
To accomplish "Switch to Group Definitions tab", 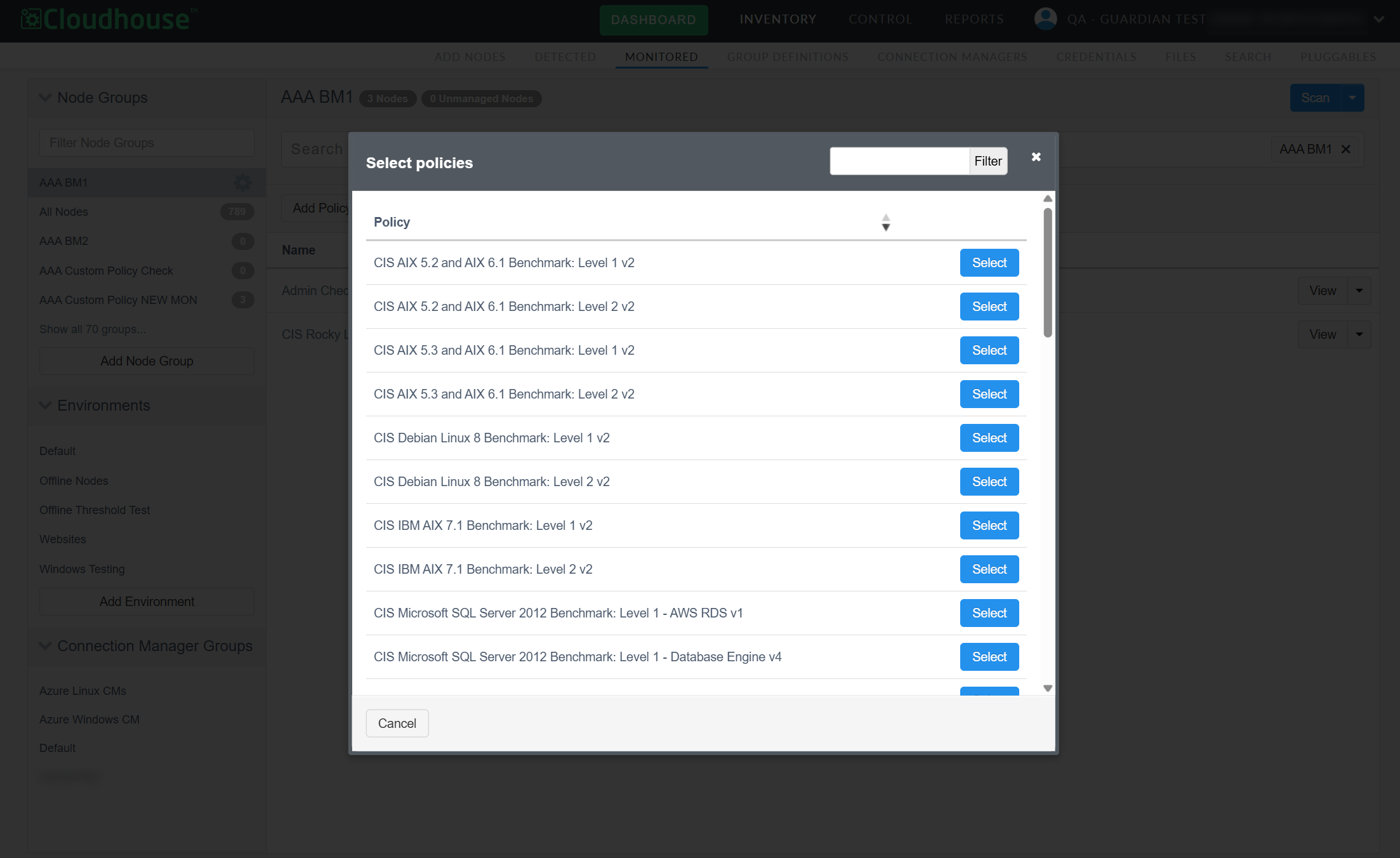I will pyautogui.click(x=788, y=57).
